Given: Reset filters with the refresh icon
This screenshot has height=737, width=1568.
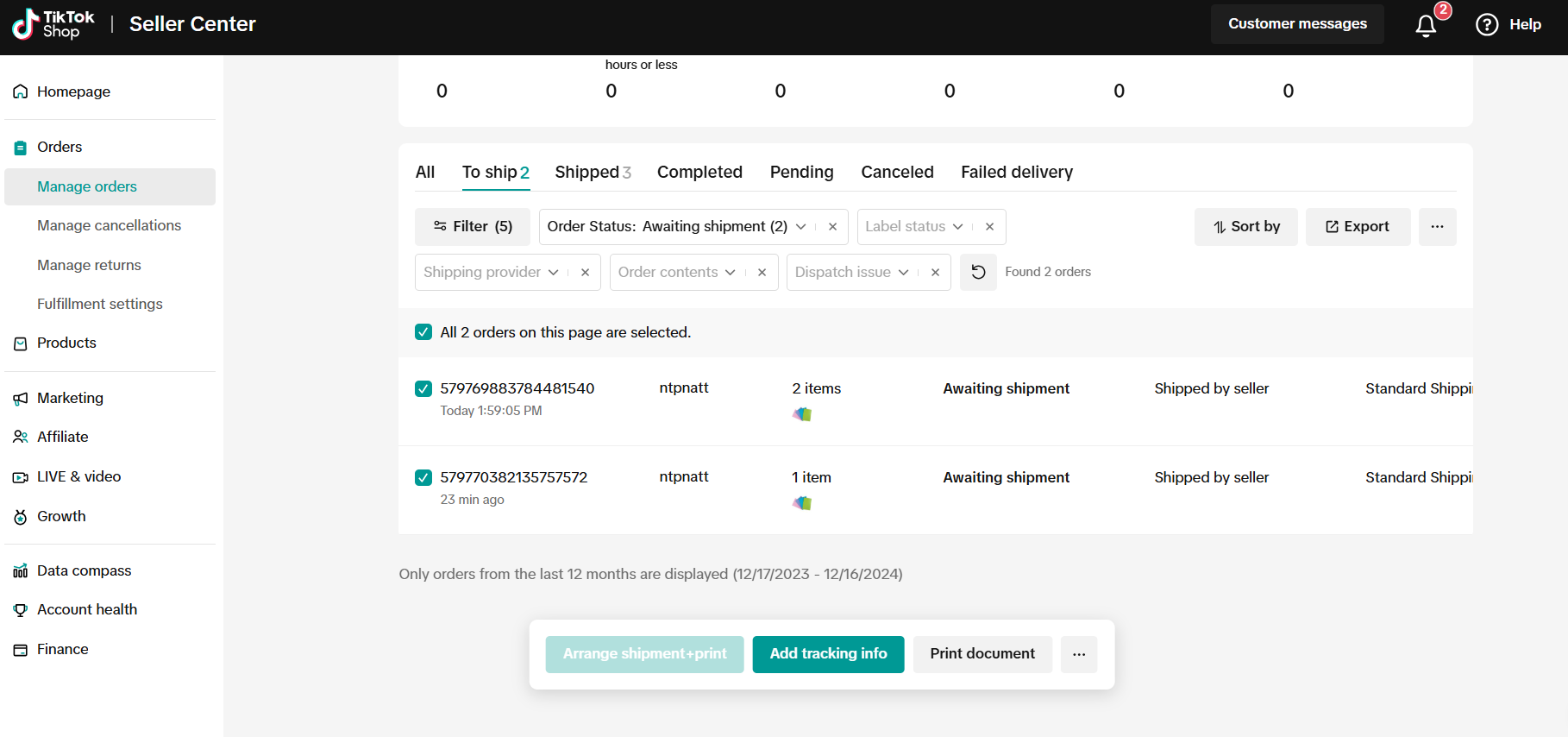Looking at the screenshot, I should pyautogui.click(x=978, y=272).
